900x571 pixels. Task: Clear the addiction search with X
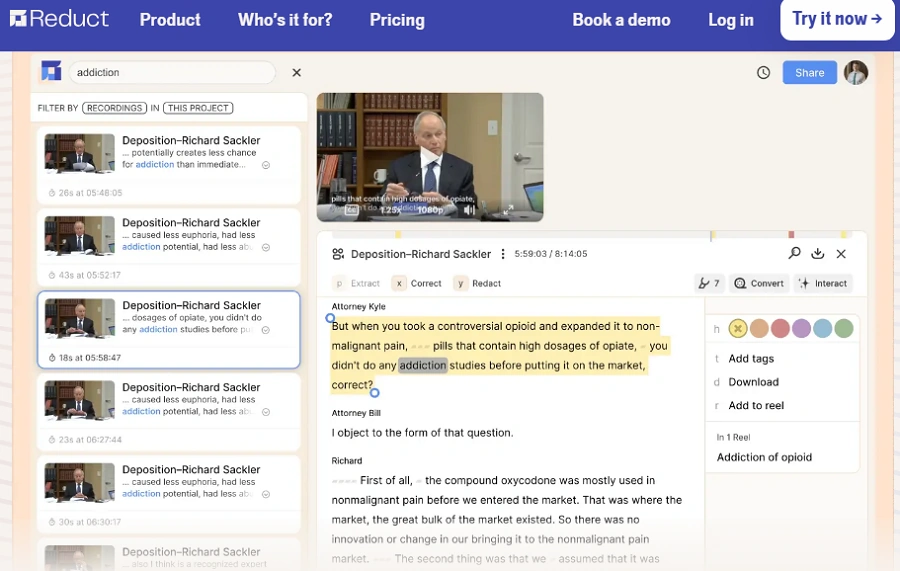coord(296,73)
